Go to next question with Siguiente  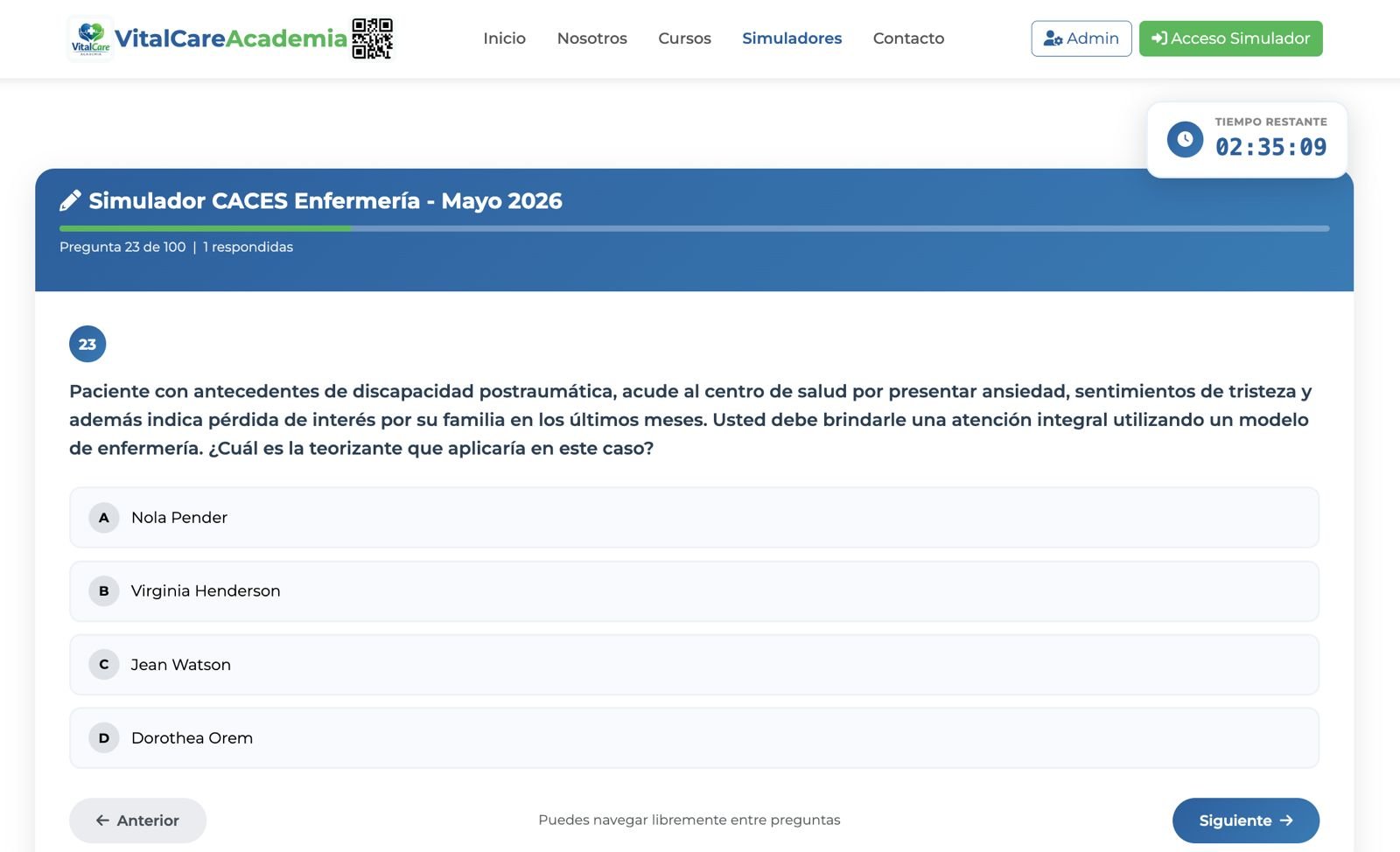point(1245,821)
